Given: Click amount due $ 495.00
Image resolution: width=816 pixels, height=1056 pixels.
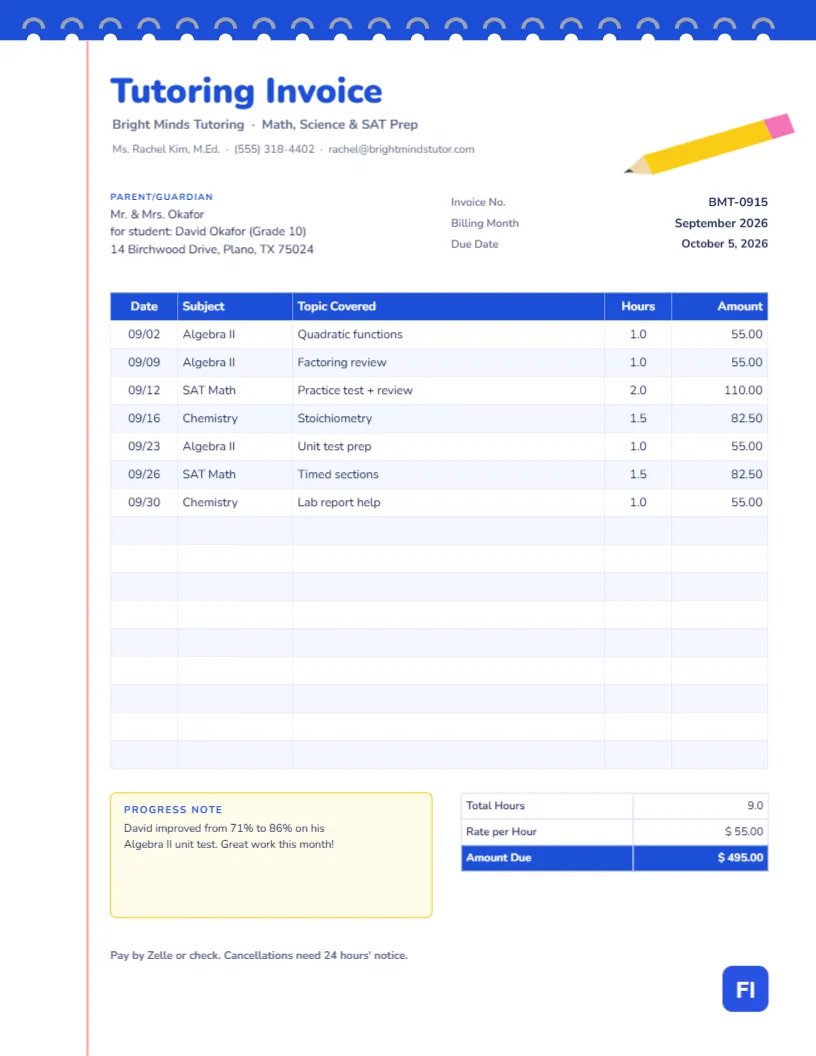Looking at the screenshot, I should pyautogui.click(x=740, y=858).
